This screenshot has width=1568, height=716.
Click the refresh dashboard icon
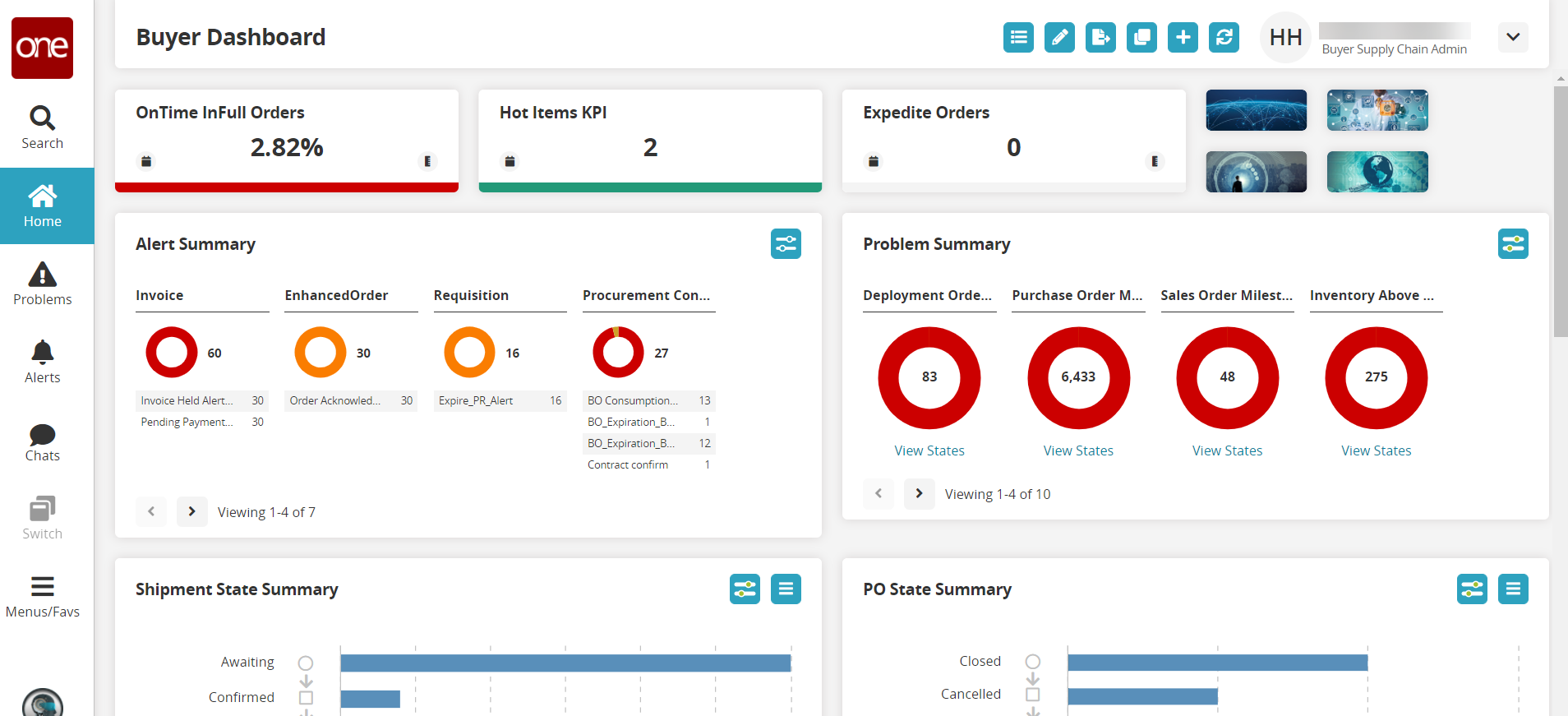(x=1224, y=37)
